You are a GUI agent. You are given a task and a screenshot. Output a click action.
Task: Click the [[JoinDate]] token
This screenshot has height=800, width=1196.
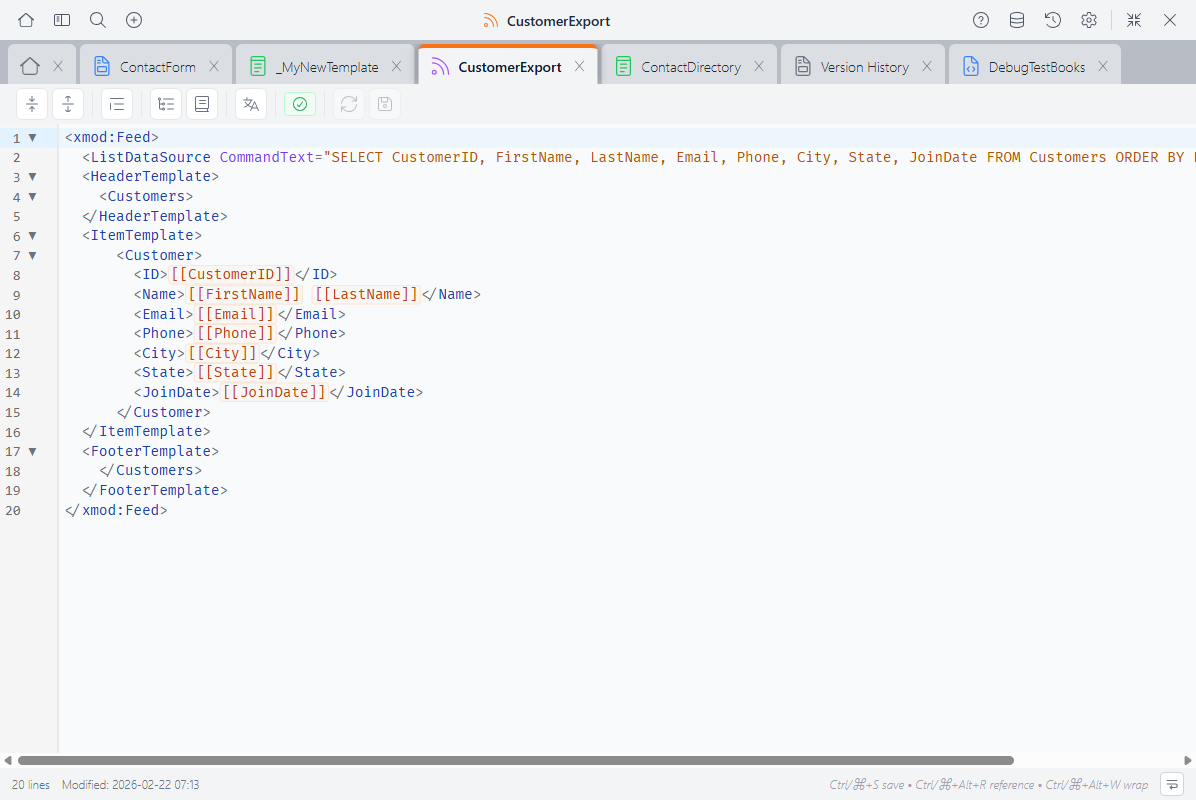click(274, 392)
